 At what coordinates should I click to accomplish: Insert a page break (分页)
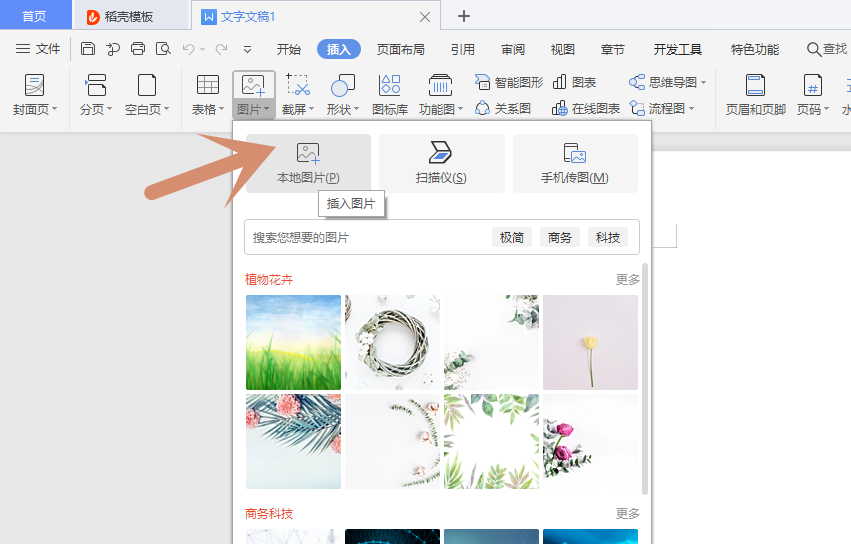(x=96, y=94)
